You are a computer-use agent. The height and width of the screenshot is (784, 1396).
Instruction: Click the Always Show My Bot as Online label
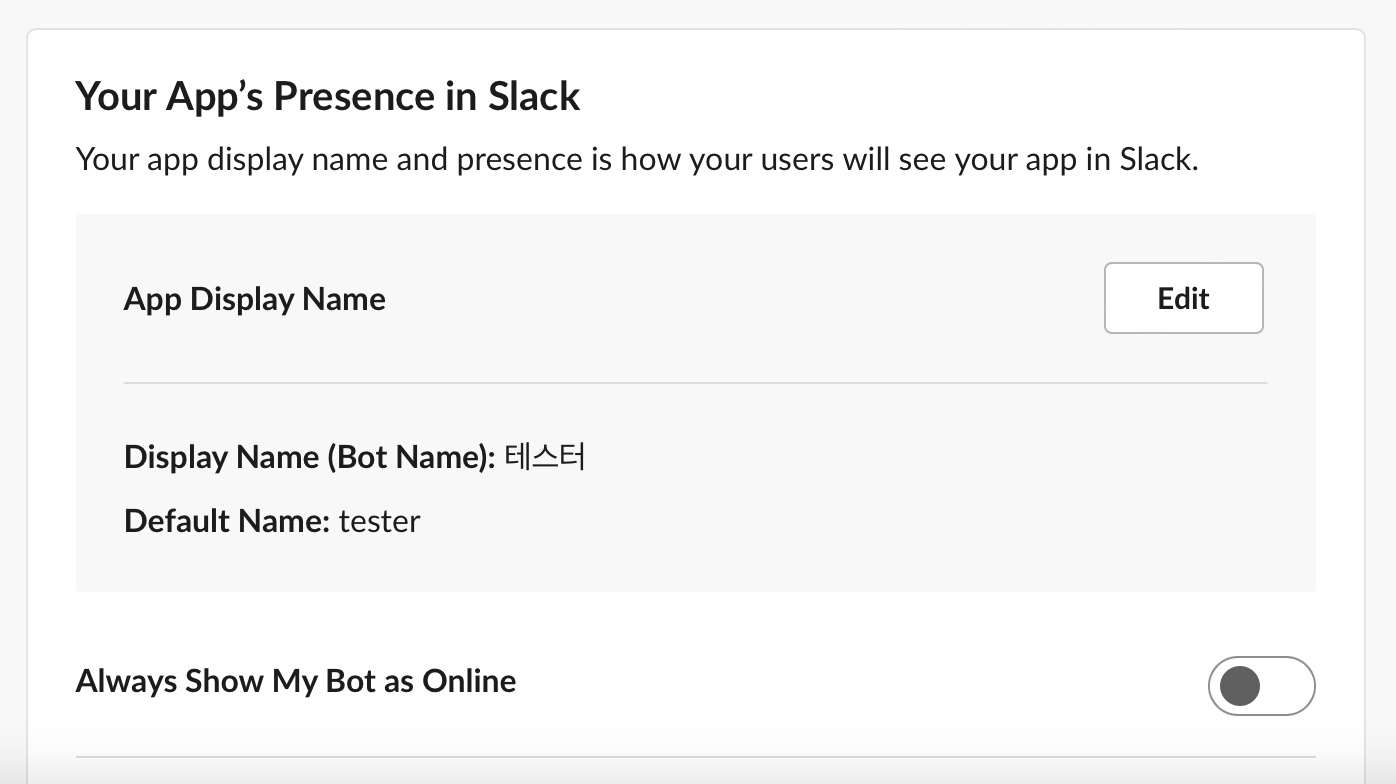pyautogui.click(x=296, y=681)
